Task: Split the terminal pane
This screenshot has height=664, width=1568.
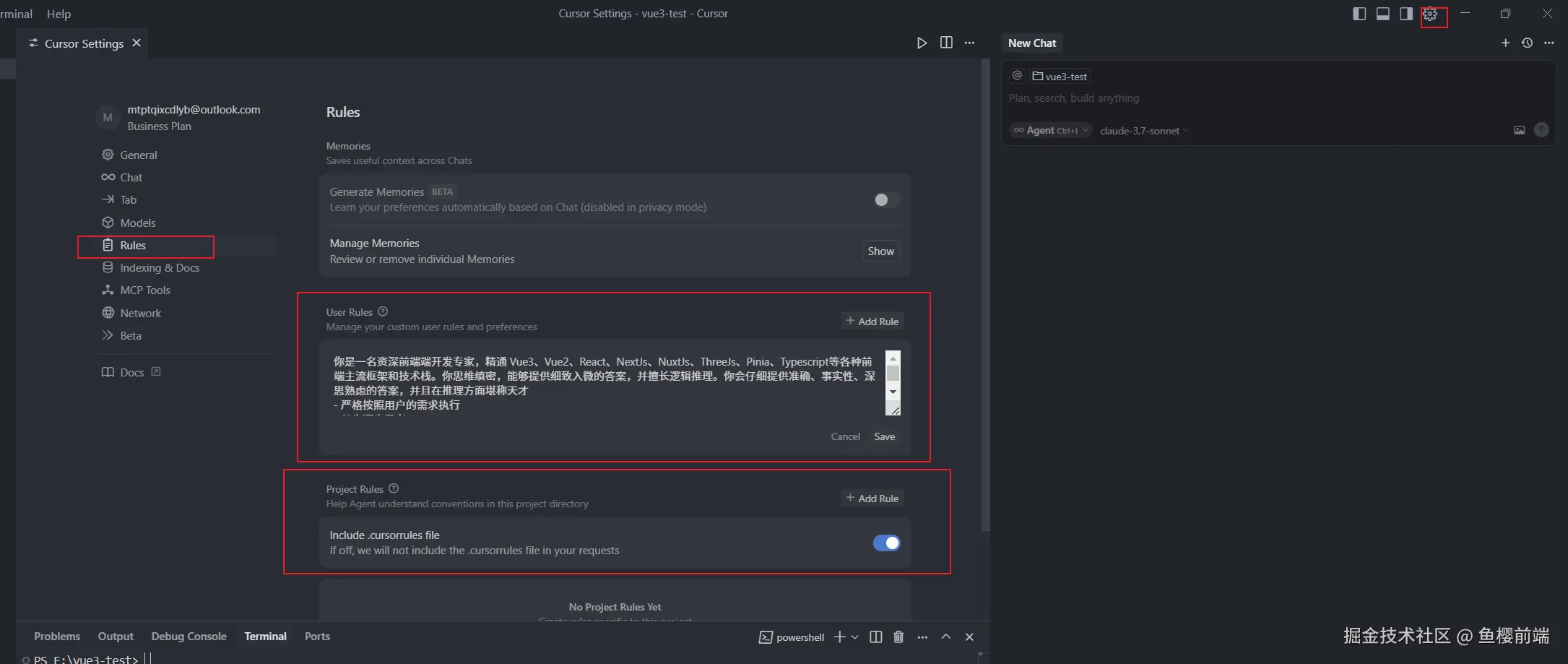Action: pyautogui.click(x=875, y=637)
